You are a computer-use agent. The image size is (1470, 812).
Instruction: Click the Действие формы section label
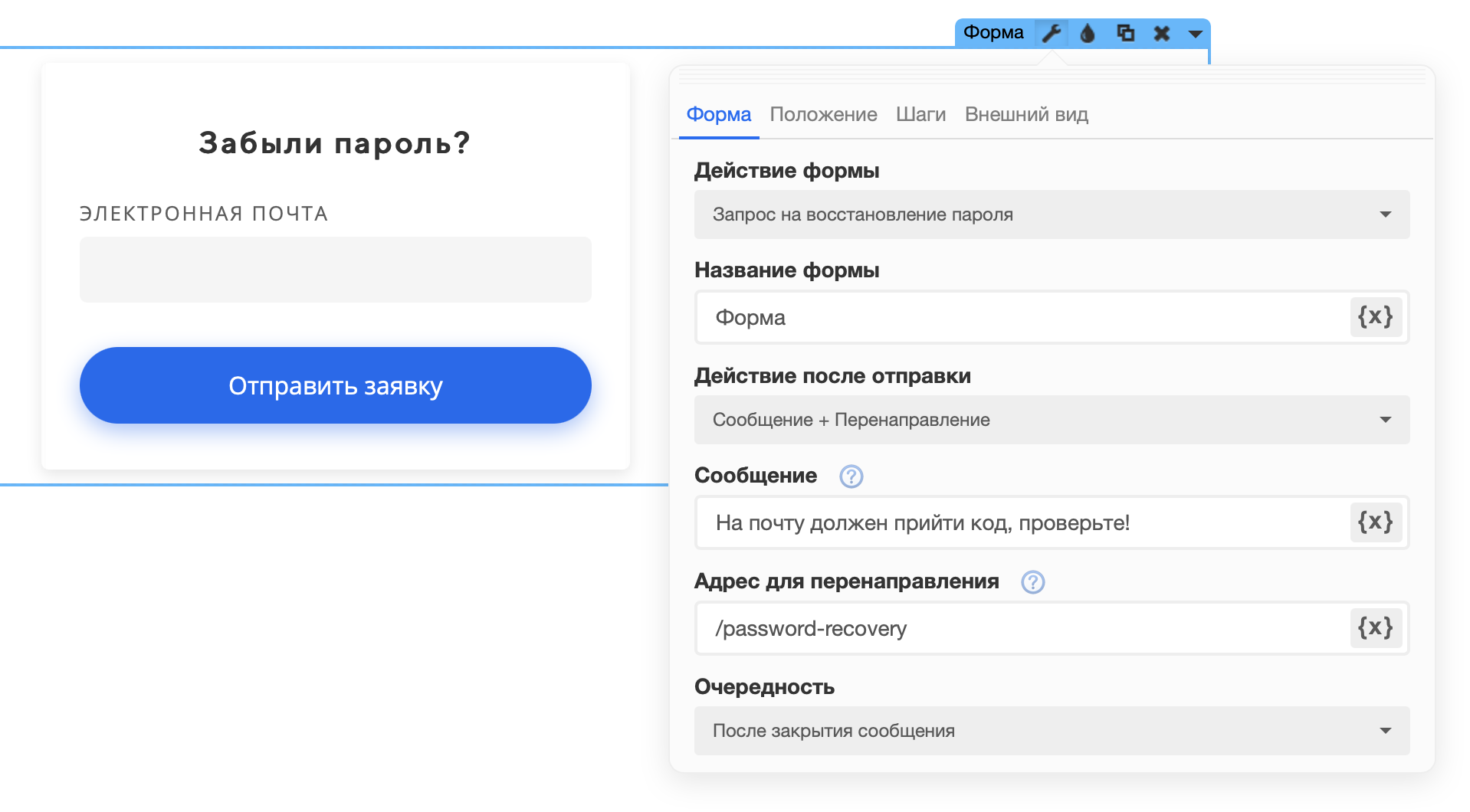click(786, 170)
